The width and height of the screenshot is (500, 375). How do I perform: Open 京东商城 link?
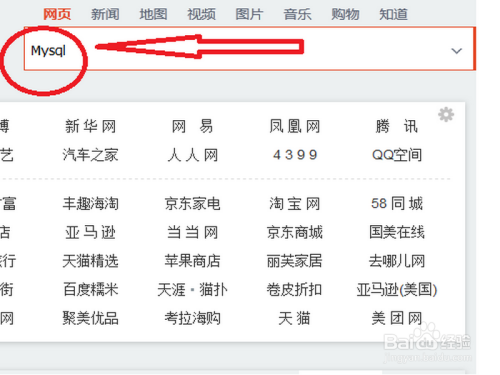pos(295,232)
